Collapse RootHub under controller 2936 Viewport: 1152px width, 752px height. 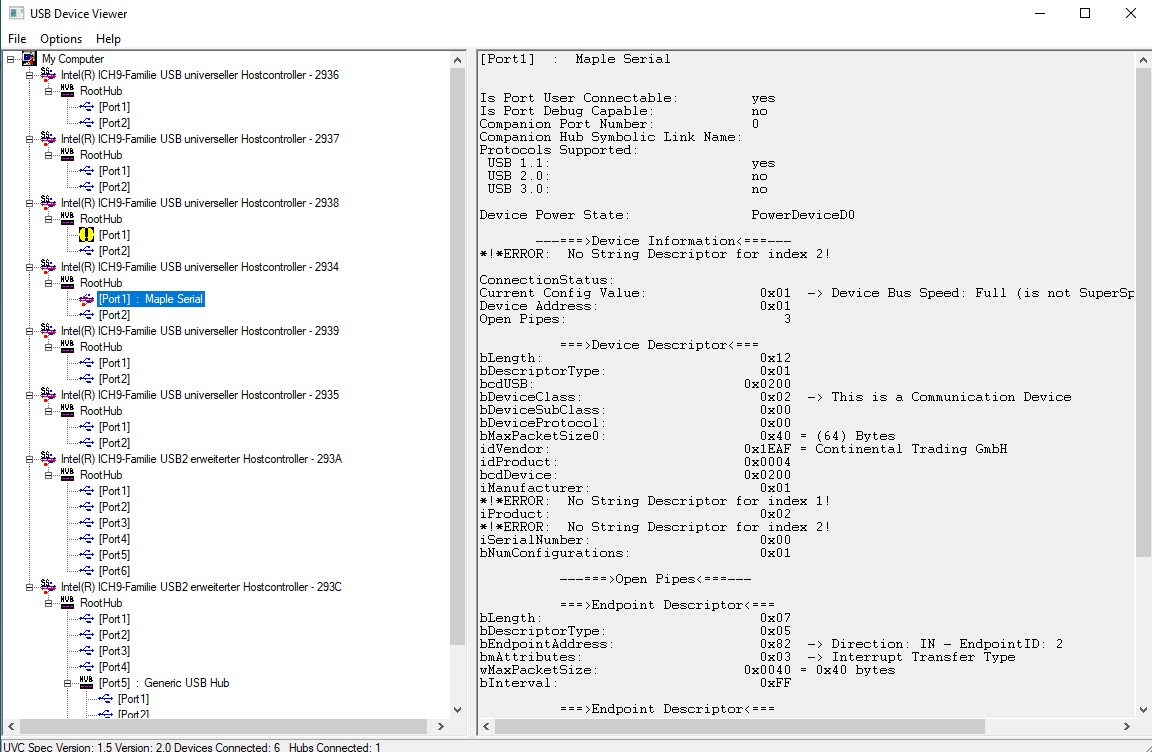[x=48, y=91]
